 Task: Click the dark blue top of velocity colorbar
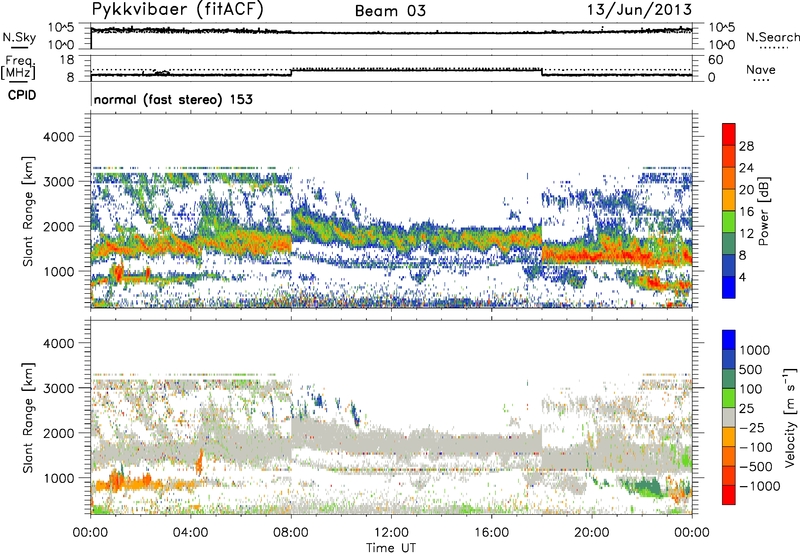tap(729, 339)
